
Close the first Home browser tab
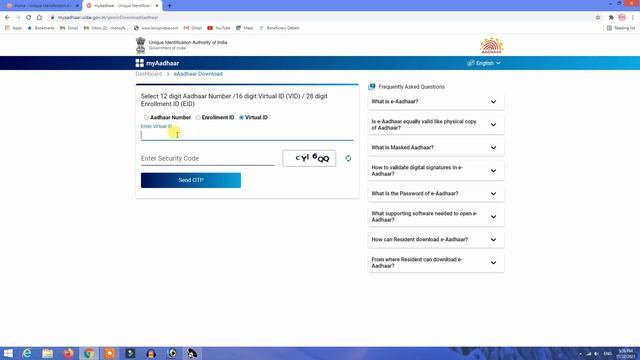[77, 6]
